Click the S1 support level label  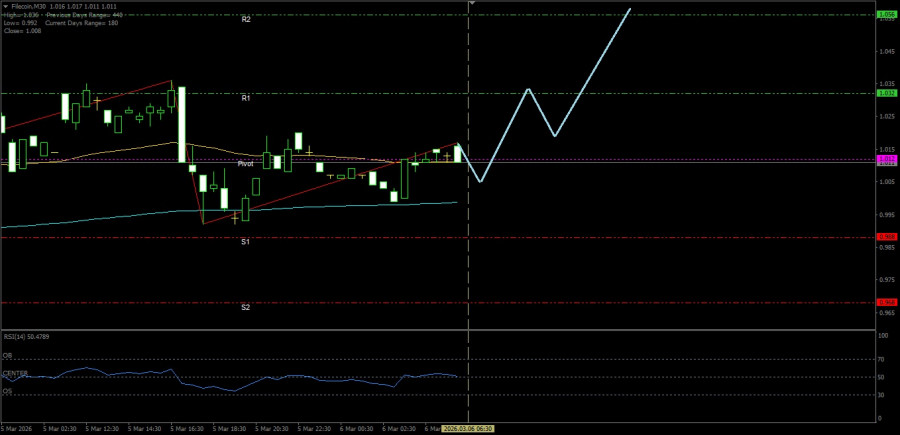point(245,242)
